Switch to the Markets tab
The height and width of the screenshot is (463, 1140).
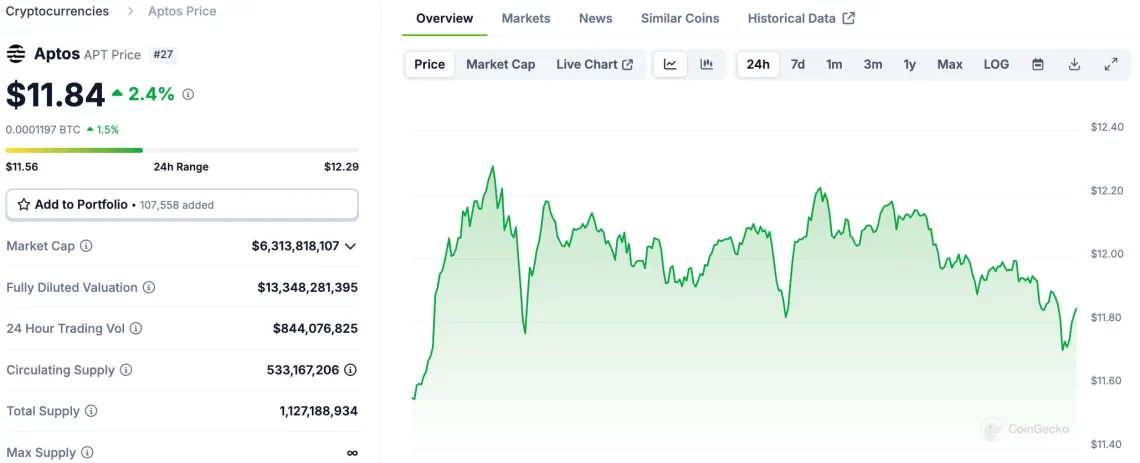(526, 18)
